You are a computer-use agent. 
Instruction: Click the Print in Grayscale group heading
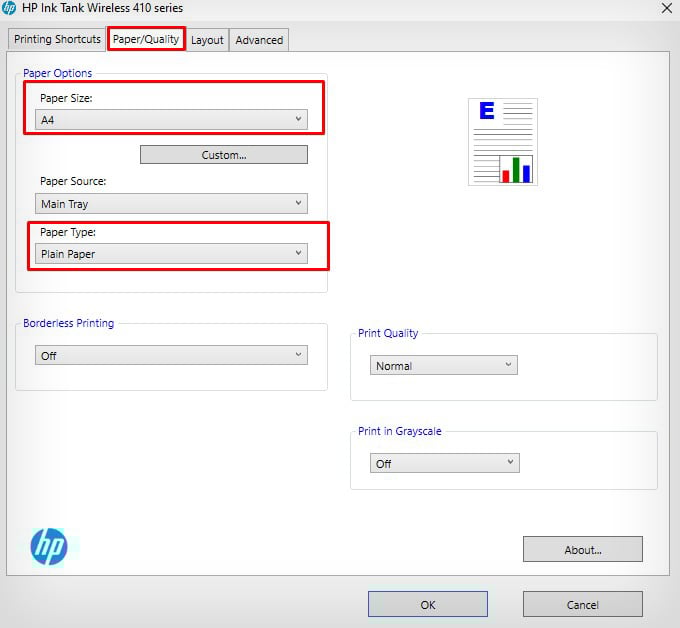[399, 431]
